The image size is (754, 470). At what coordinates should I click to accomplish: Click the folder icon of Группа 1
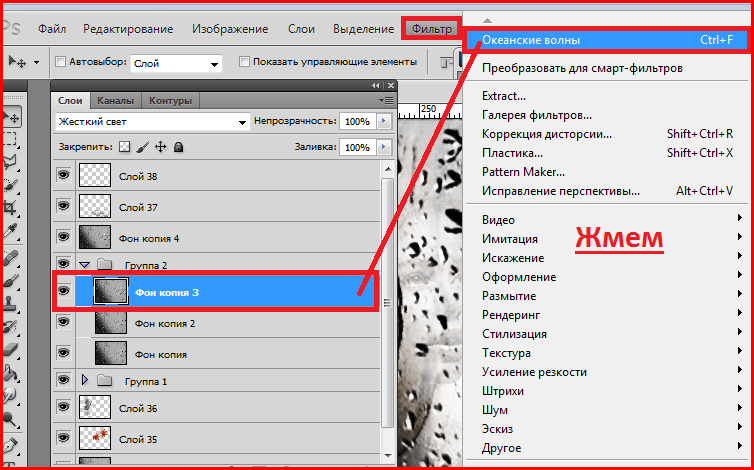pyautogui.click(x=104, y=381)
